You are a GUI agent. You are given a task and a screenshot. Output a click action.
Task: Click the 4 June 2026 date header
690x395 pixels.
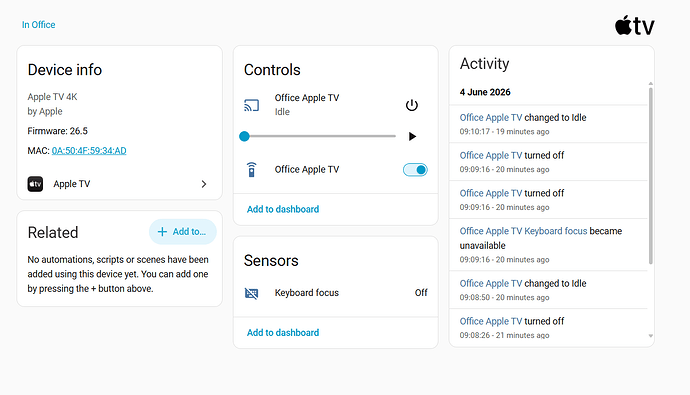[485, 92]
